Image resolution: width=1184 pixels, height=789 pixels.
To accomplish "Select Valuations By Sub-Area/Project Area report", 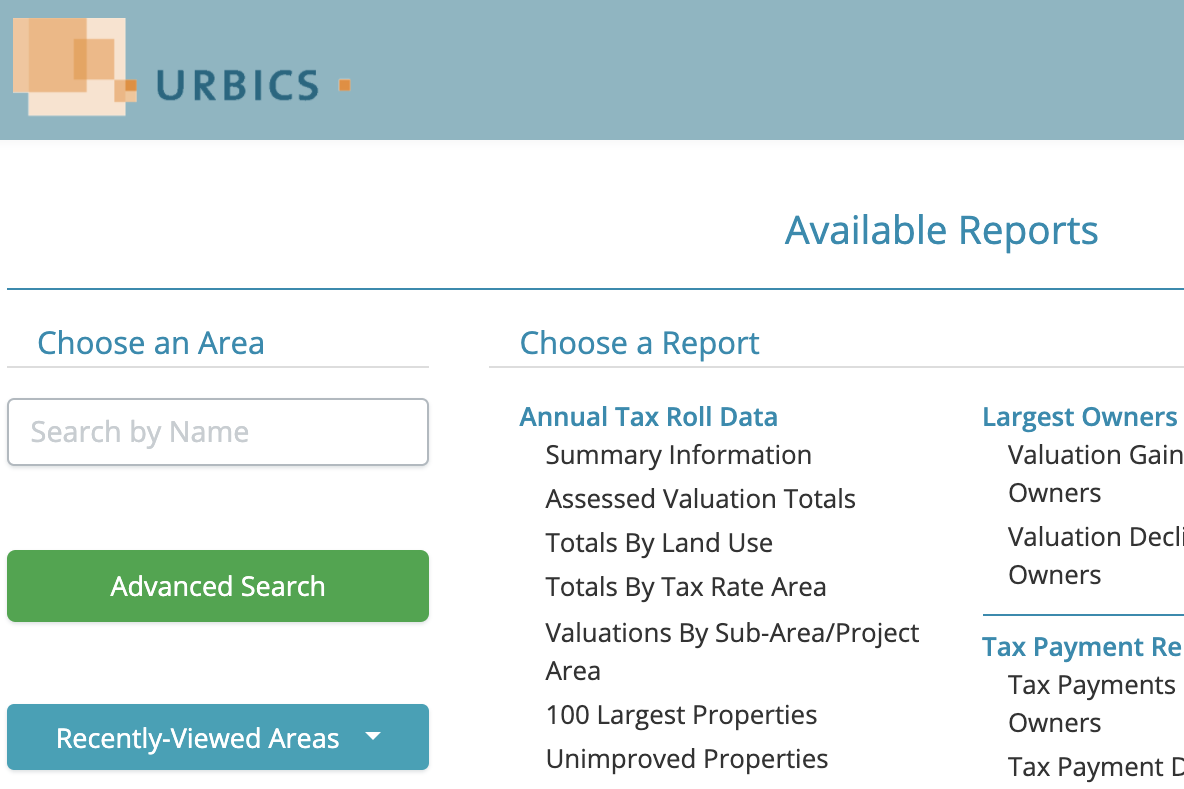I will point(732,633).
